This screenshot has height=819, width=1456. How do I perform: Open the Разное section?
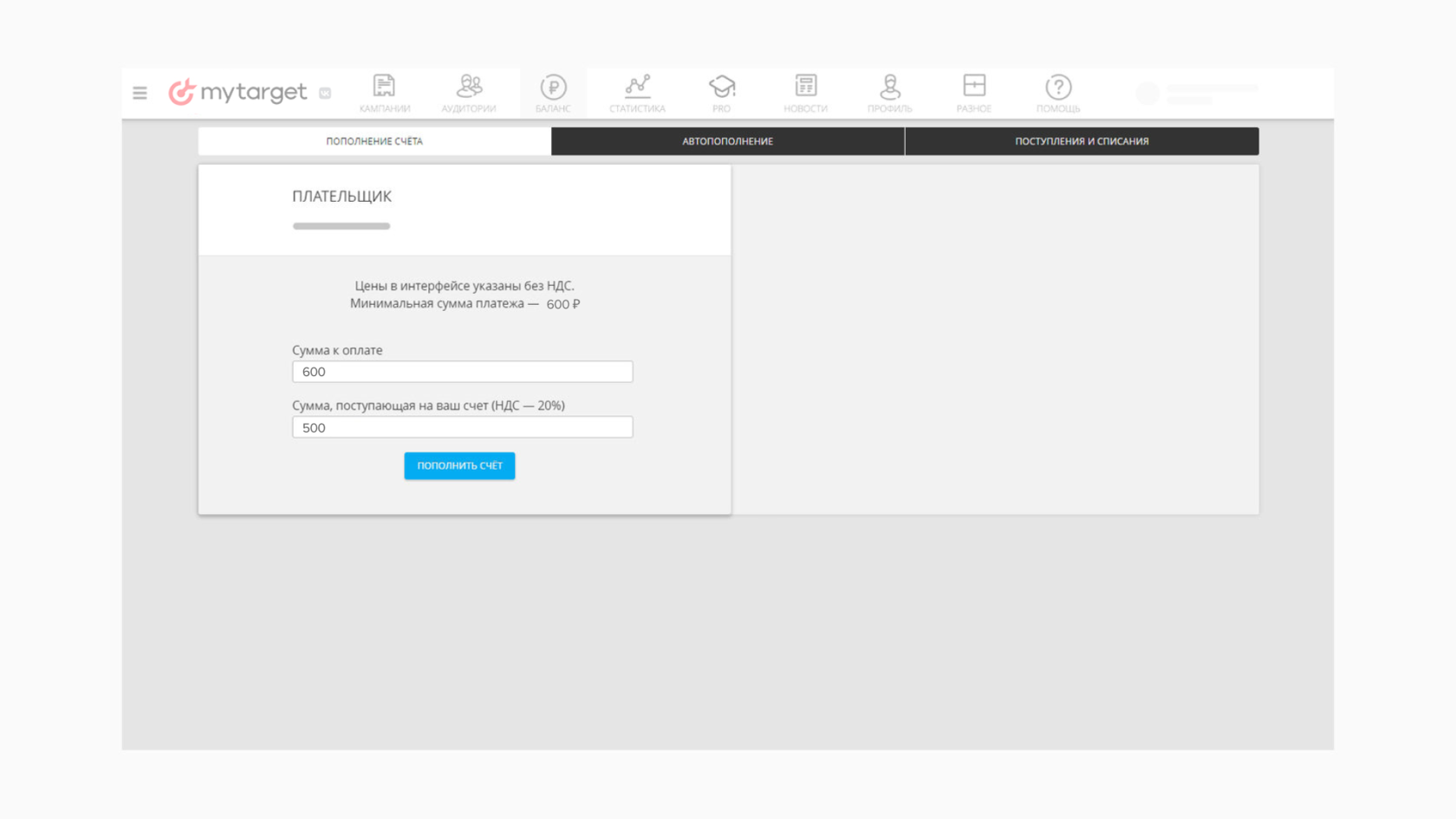974,93
